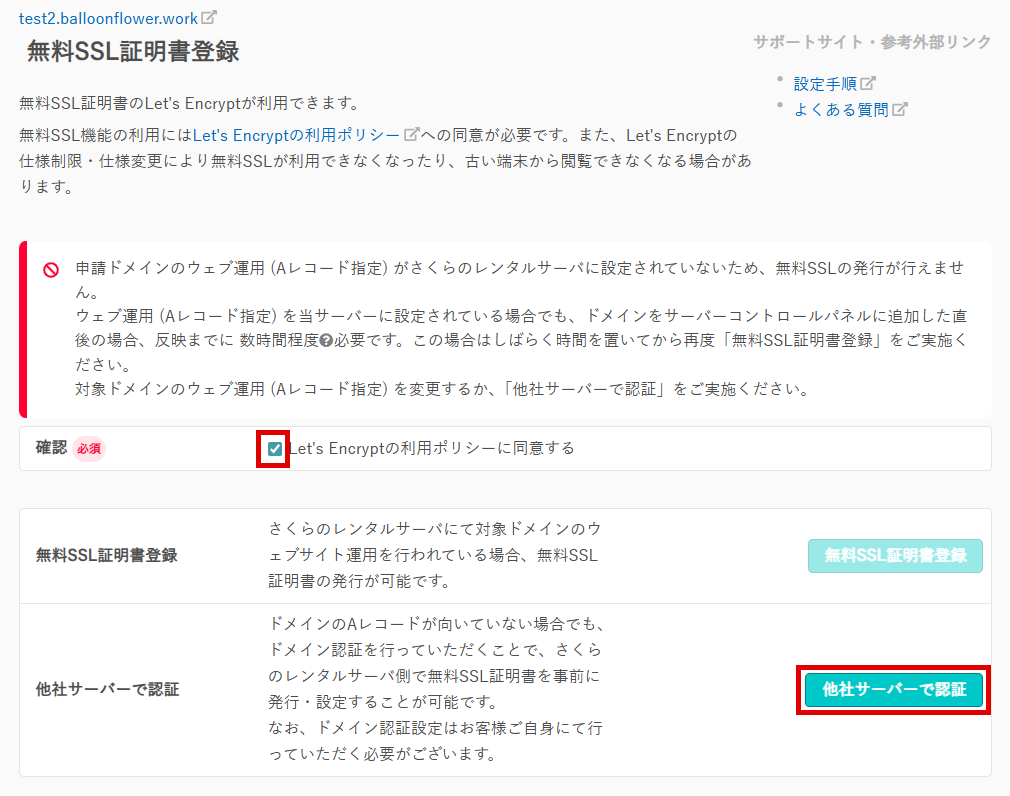Click the greyed-out 無料SSL証明書登録 button
Viewport: 1010px width, 796px height.
[x=894, y=556]
